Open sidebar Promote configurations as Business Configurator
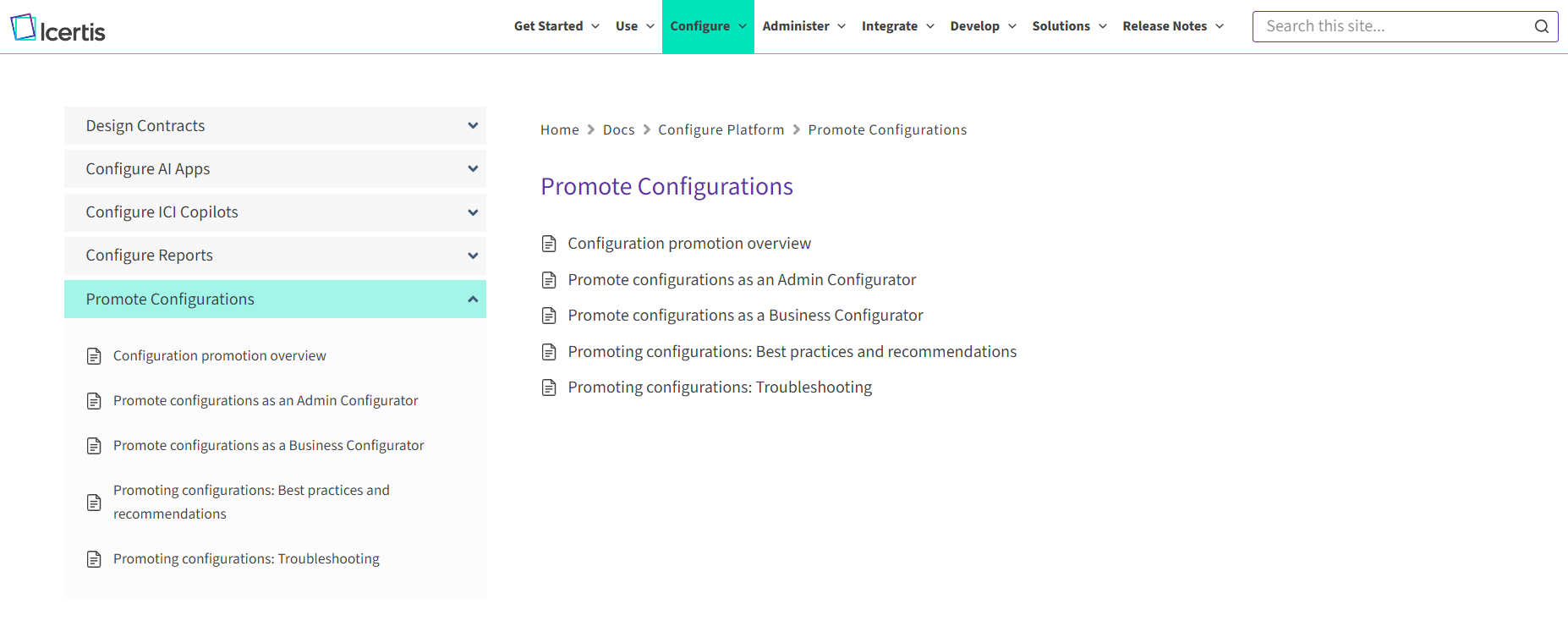 (268, 445)
